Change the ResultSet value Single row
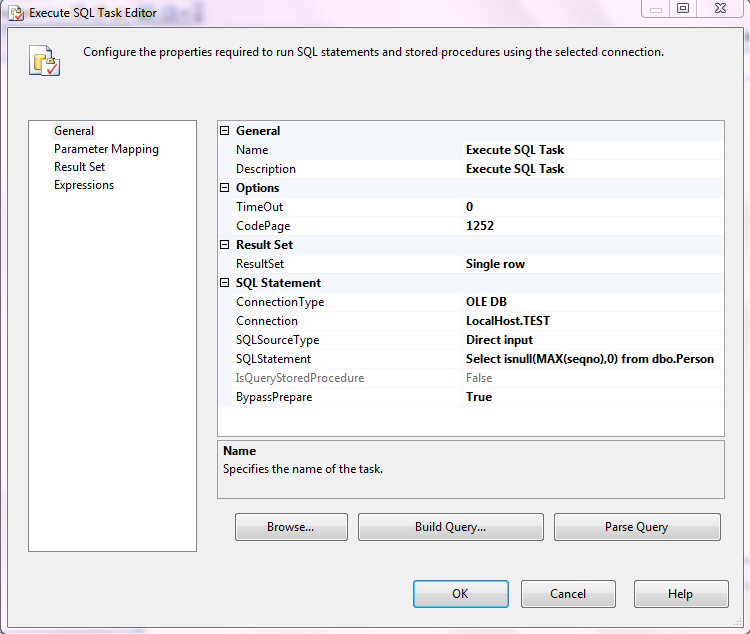750x634 pixels. tap(593, 264)
